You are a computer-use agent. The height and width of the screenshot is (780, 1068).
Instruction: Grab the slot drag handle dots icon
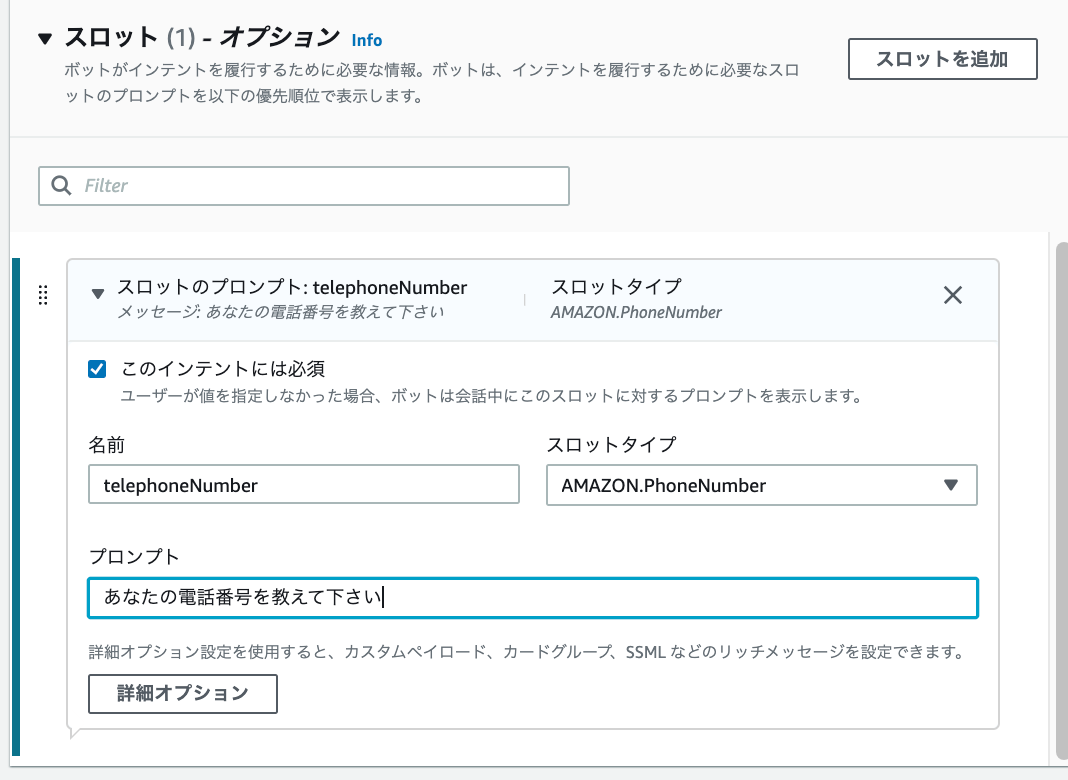[x=42, y=295]
